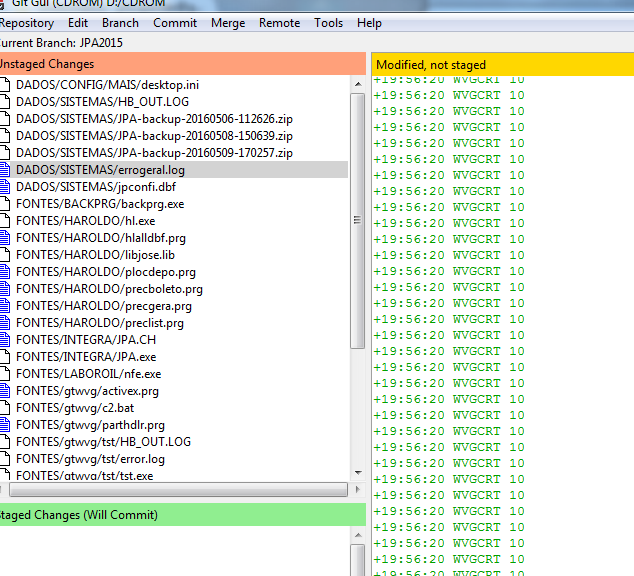634x576 pixels.
Task: Click unstaged list scroll-down arrow
Action: pos(358,473)
